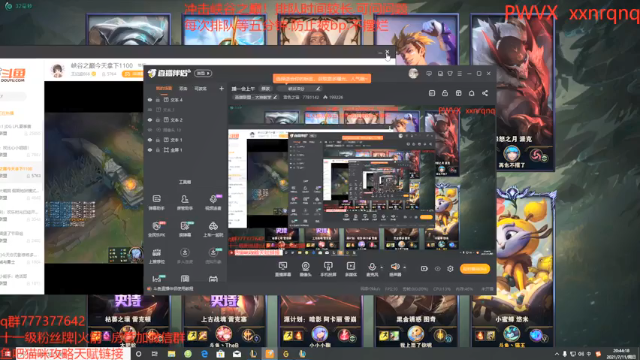Open streaming settings gear icon
The image size is (640, 360).
coord(450,269)
